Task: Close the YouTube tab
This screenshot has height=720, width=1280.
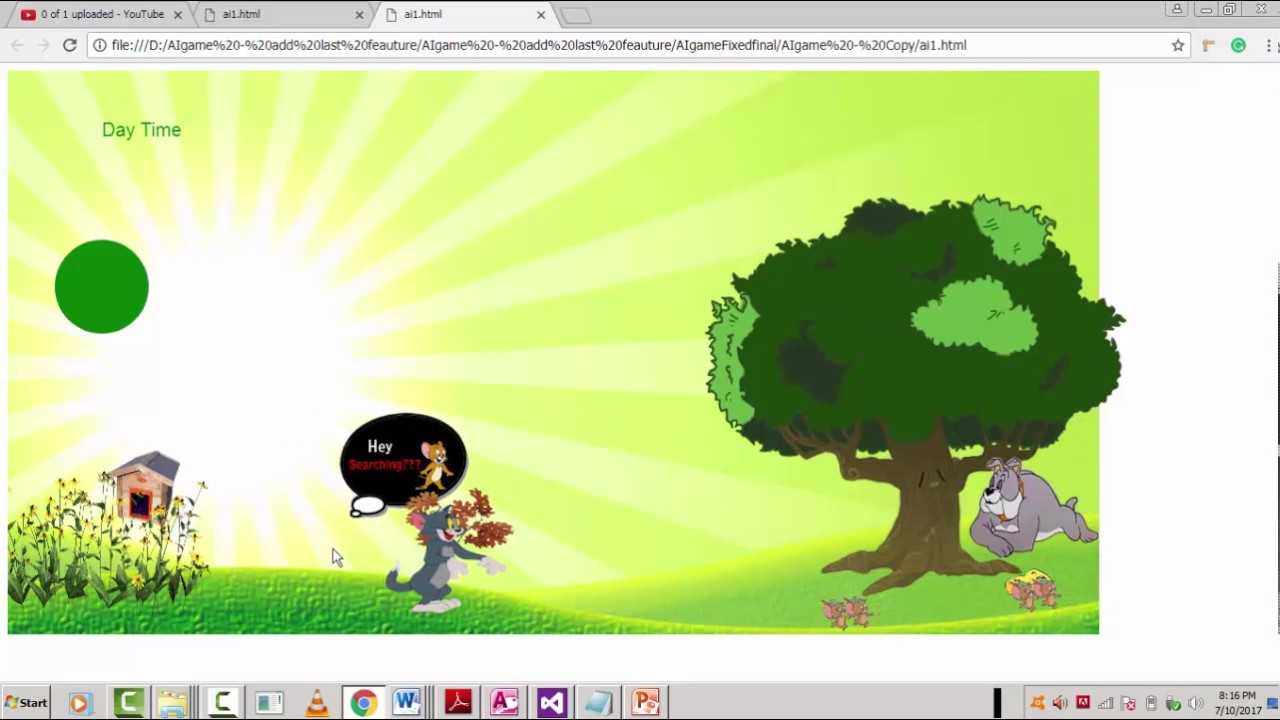Action: 178,15
